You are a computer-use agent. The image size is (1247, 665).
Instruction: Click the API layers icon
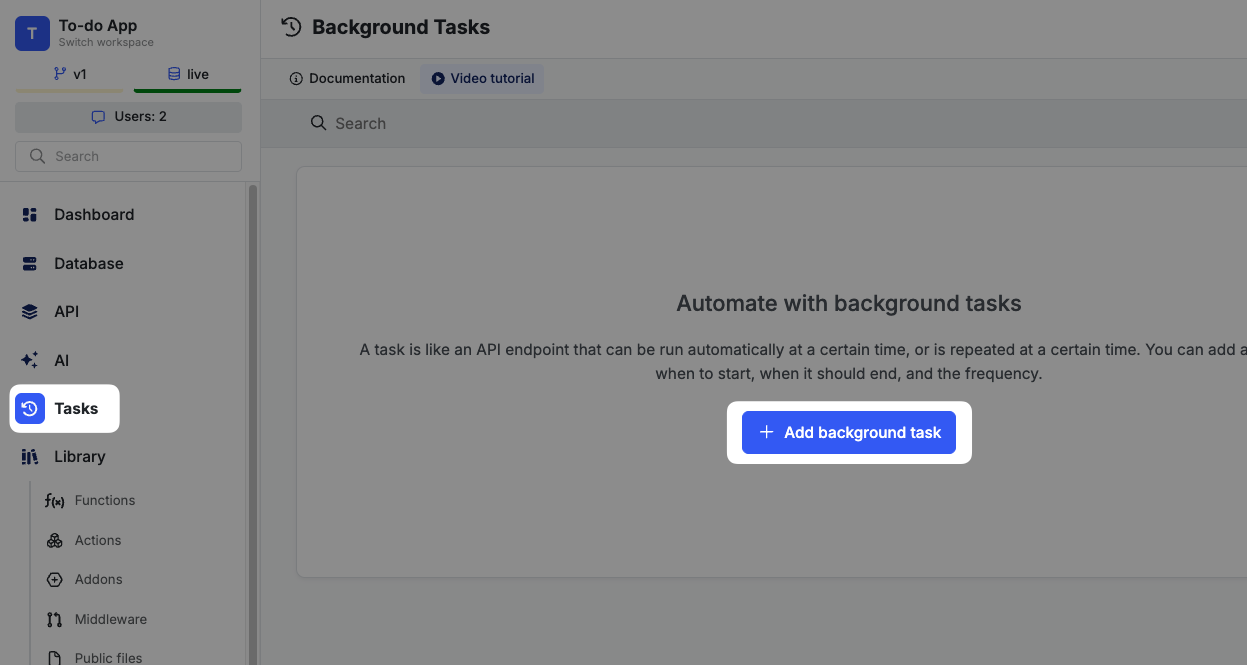point(30,312)
